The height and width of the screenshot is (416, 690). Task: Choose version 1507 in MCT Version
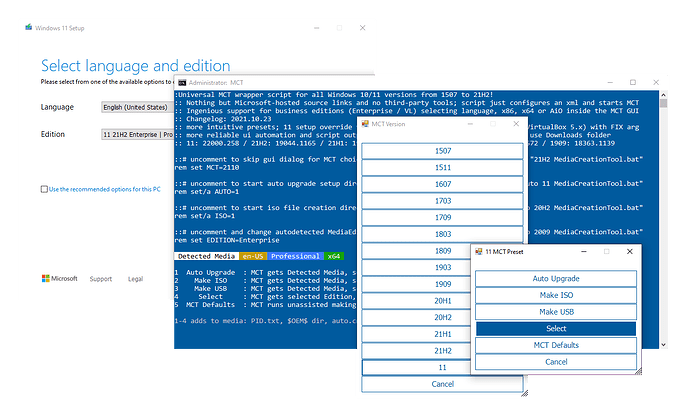pos(443,151)
